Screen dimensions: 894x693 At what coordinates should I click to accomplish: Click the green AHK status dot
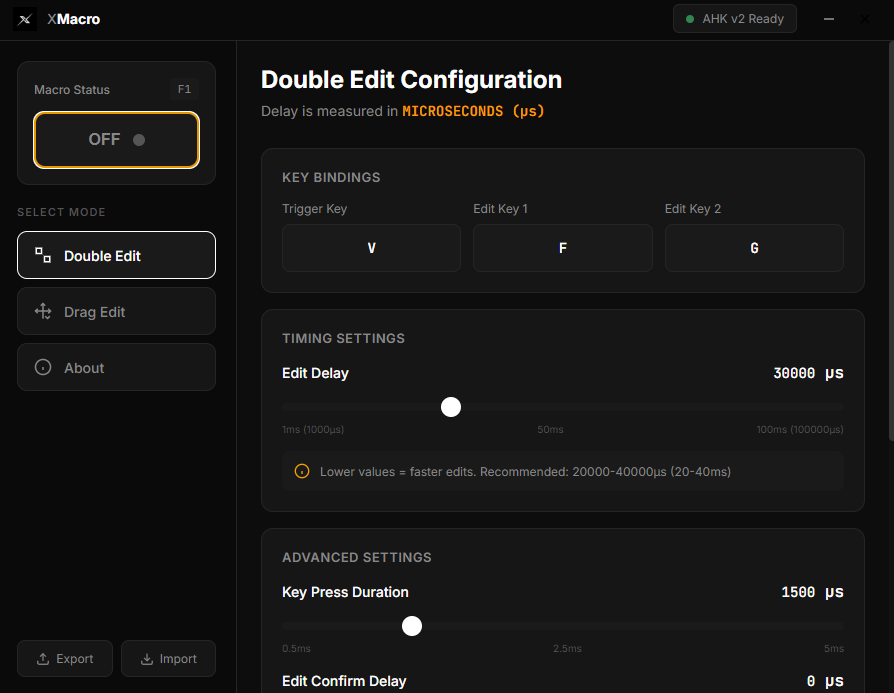pos(690,19)
